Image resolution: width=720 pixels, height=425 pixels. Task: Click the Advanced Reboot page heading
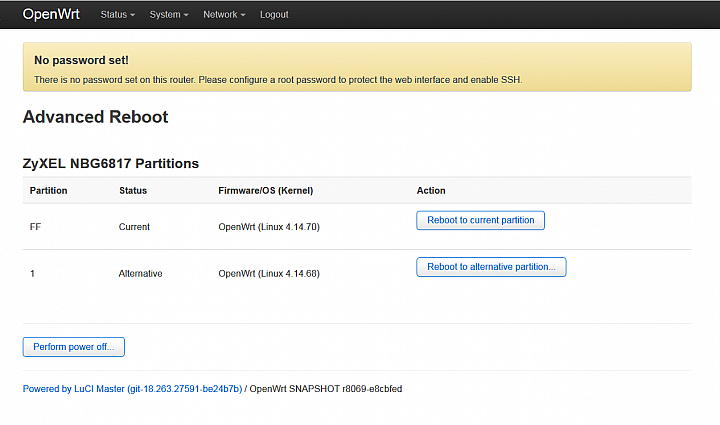(96, 117)
